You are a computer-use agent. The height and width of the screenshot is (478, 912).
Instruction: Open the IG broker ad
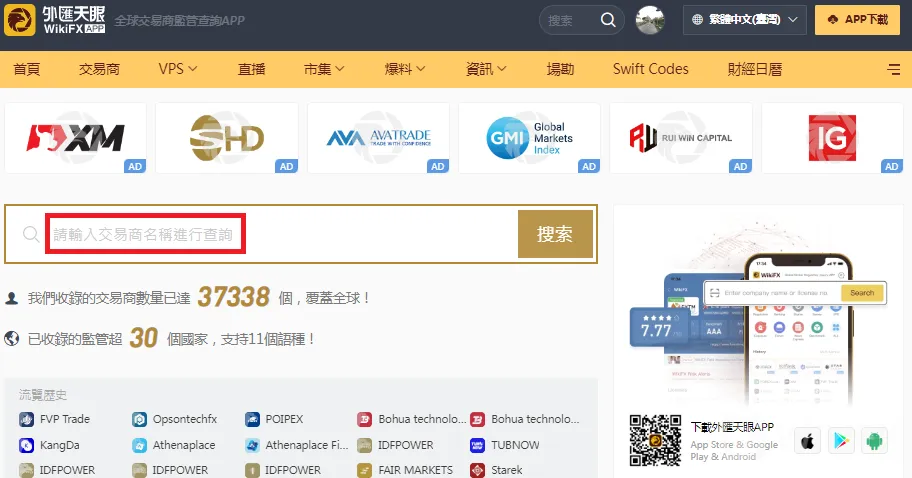pyautogui.click(x=832, y=138)
